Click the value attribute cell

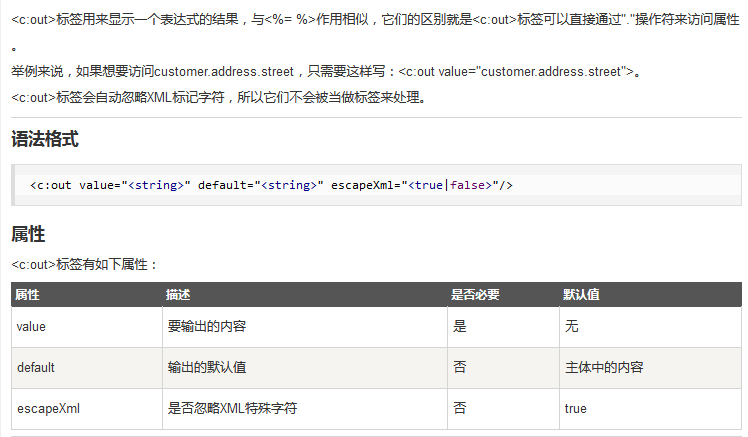(32, 327)
